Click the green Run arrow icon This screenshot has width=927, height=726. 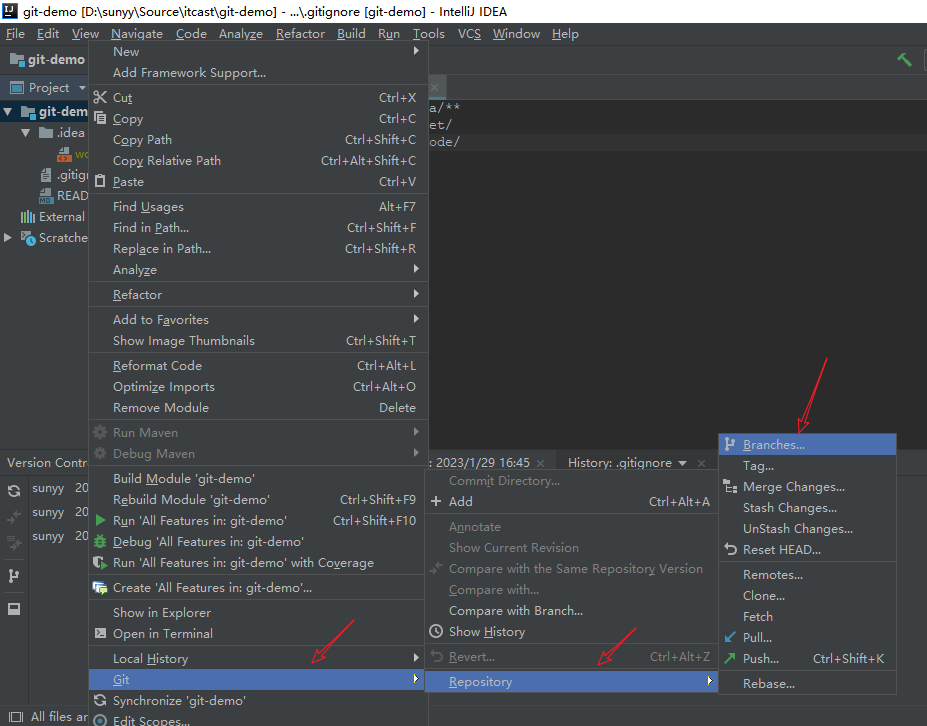[101, 520]
